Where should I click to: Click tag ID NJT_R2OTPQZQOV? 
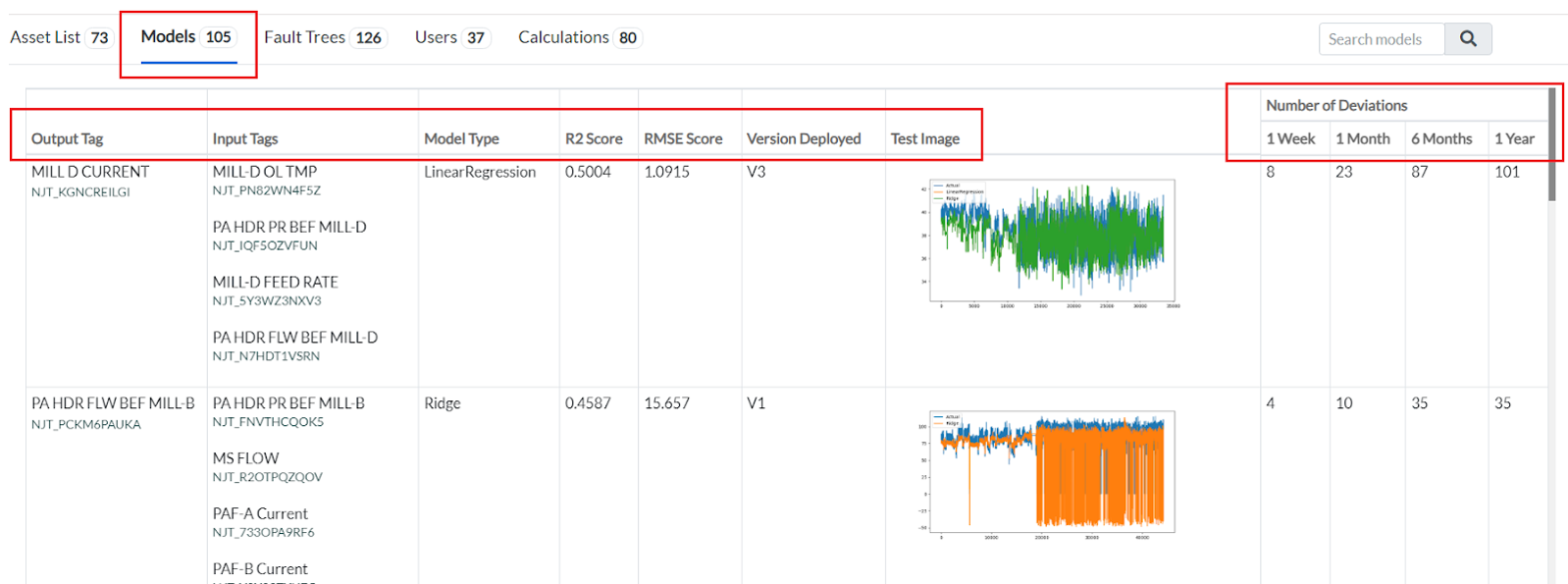pos(268,477)
